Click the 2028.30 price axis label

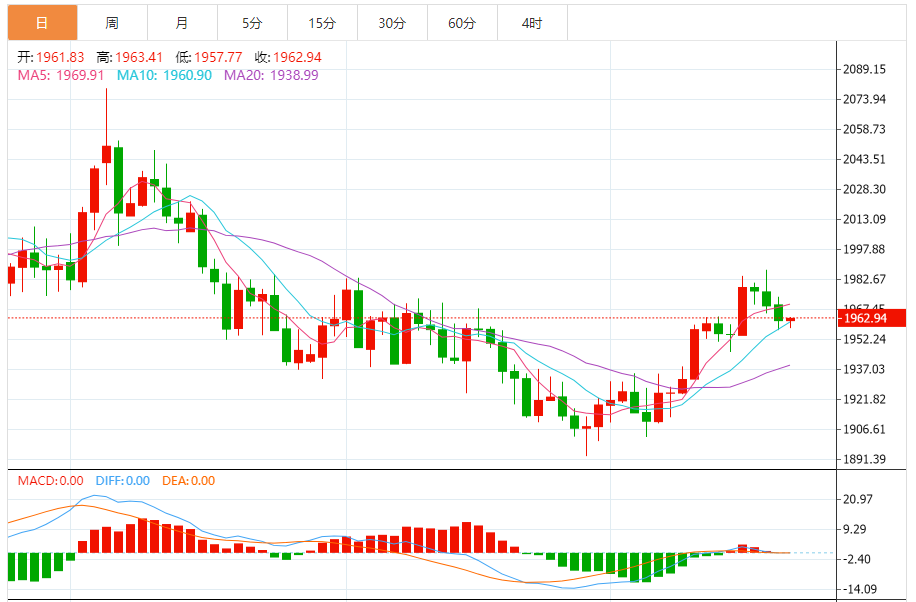(x=864, y=189)
